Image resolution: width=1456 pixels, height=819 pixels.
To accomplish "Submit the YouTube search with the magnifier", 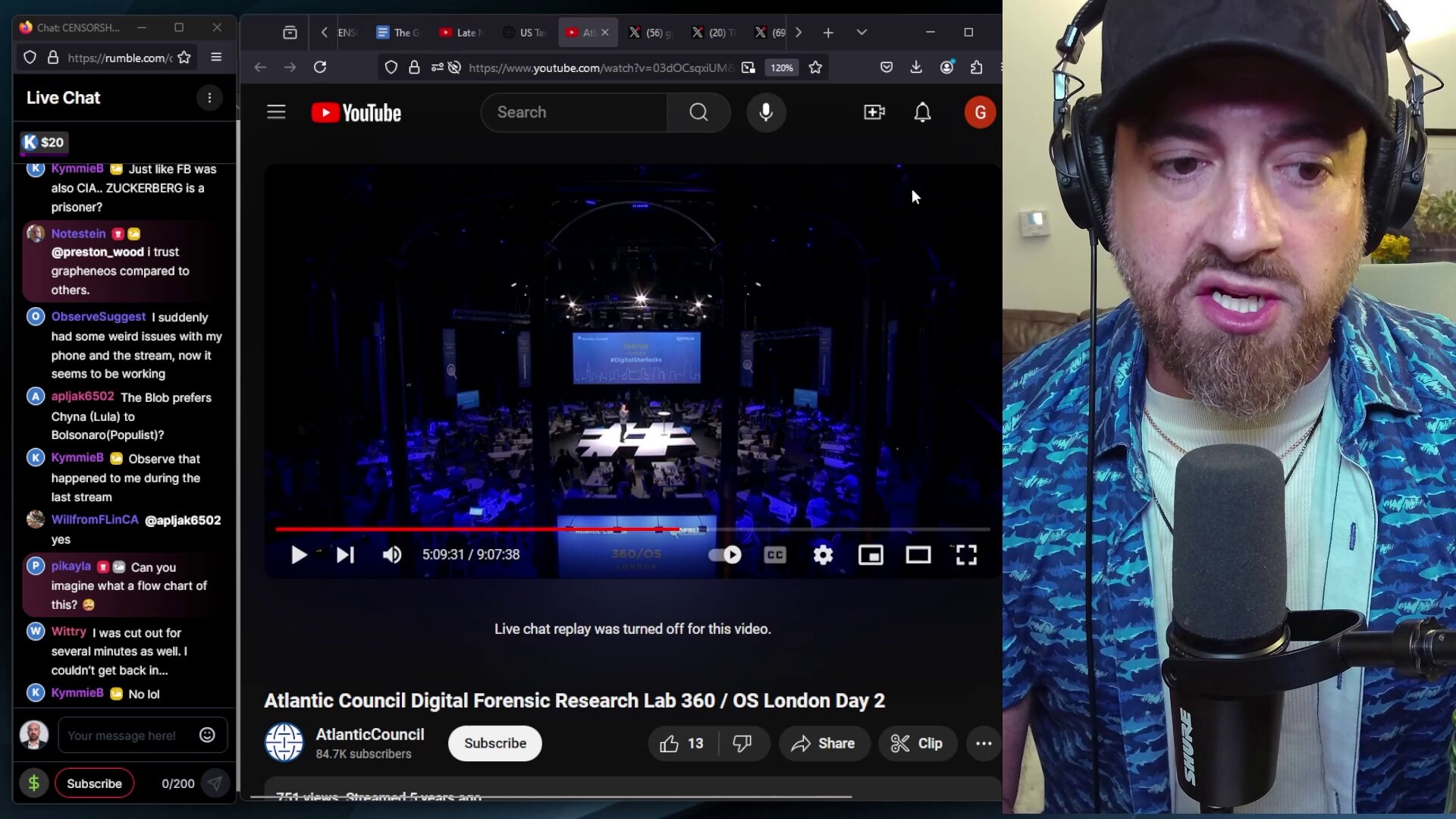I will tap(698, 112).
